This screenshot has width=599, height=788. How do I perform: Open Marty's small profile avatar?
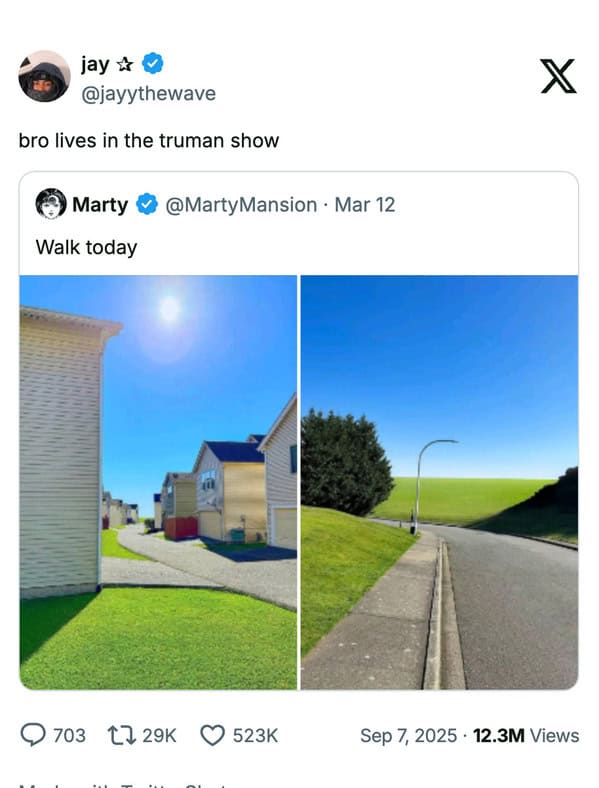point(51,204)
